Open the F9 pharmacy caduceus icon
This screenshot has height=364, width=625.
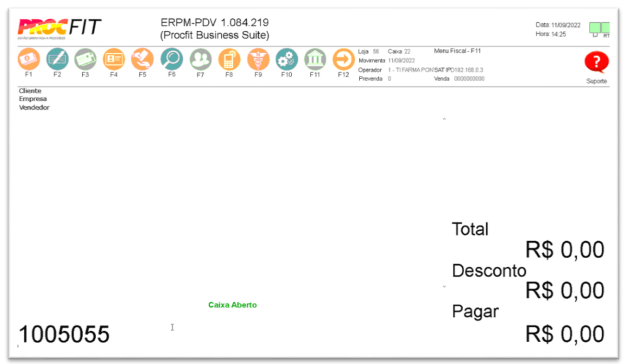258,59
